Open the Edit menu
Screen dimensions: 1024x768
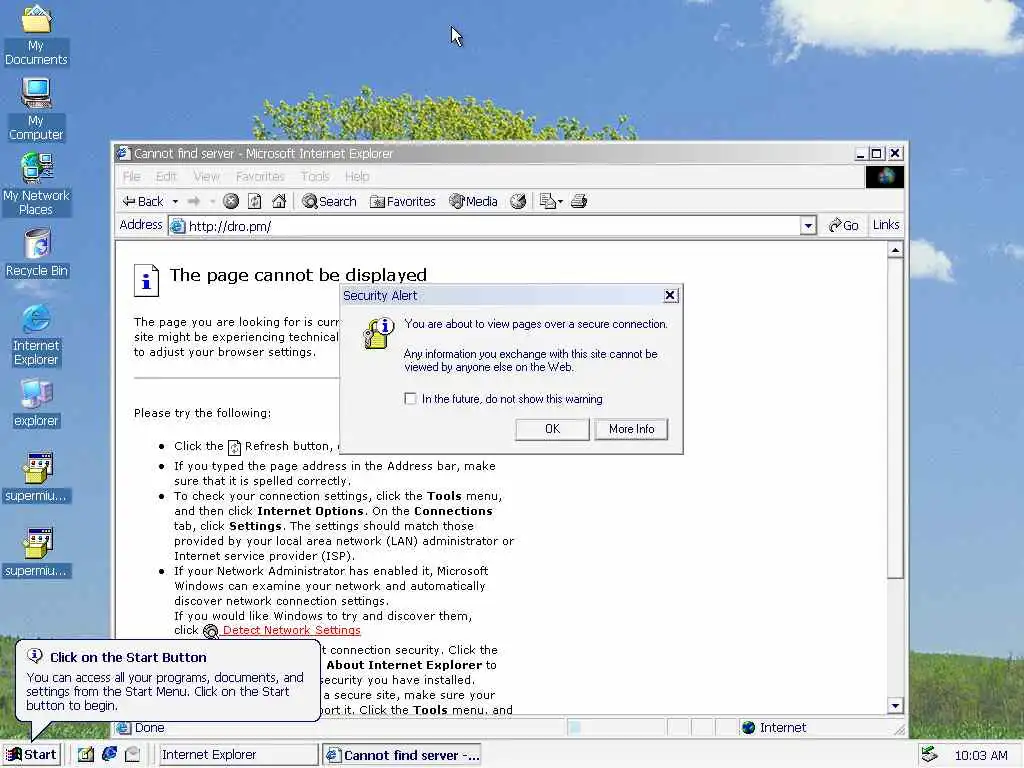pyautogui.click(x=166, y=176)
